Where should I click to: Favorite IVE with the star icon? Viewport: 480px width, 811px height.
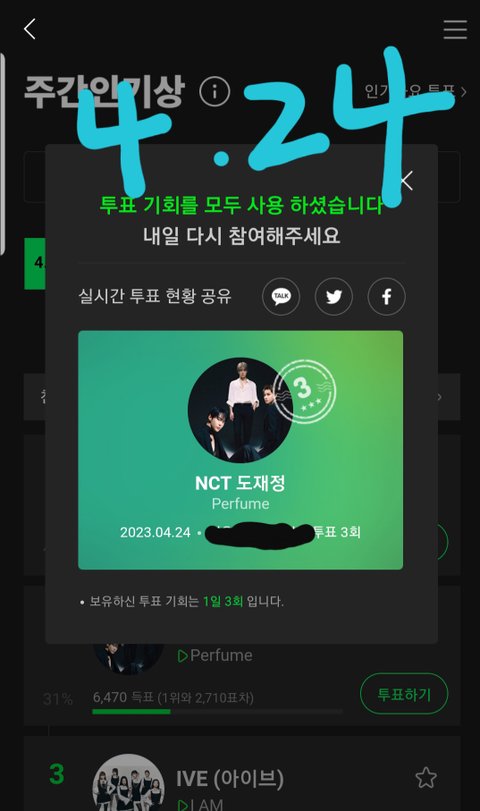pyautogui.click(x=426, y=777)
